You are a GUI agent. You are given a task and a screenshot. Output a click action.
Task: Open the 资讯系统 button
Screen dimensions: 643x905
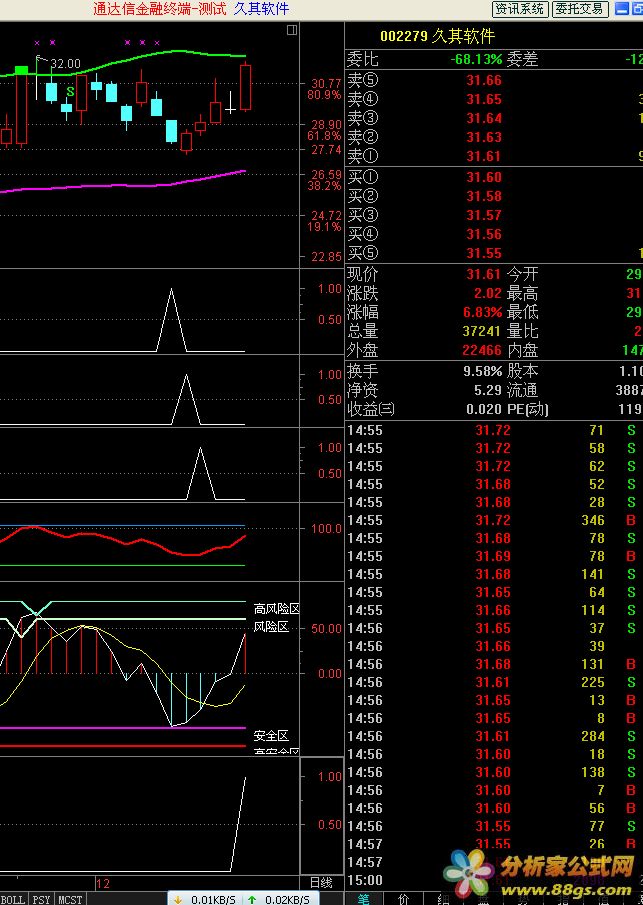tap(520, 9)
